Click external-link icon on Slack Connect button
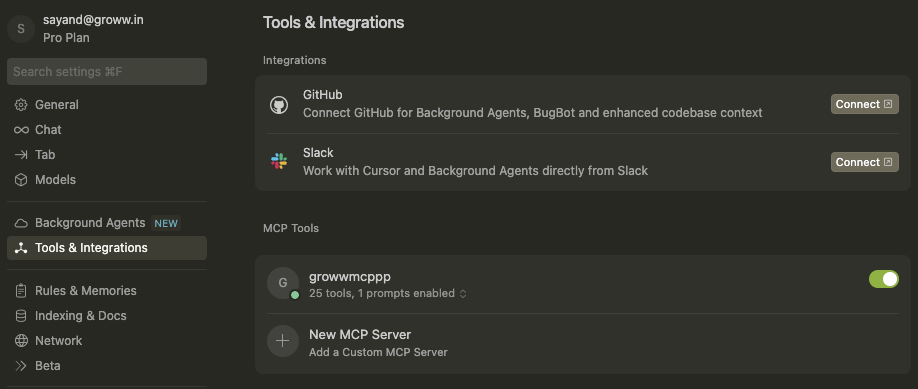918x389 pixels. [x=888, y=162]
